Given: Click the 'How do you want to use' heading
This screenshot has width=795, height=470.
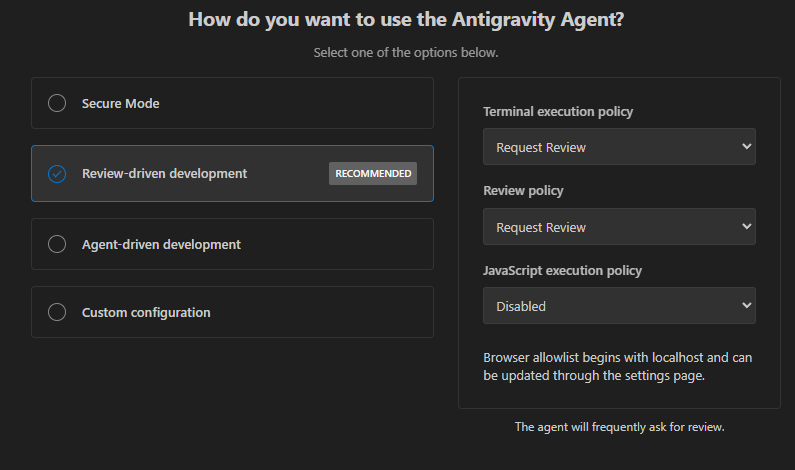Looking at the screenshot, I should tap(406, 19).
